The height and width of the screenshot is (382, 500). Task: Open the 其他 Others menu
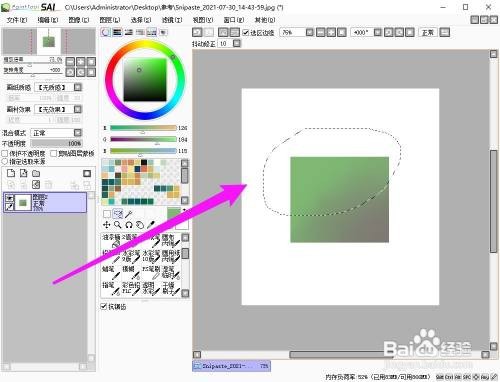pyautogui.click(x=265, y=20)
